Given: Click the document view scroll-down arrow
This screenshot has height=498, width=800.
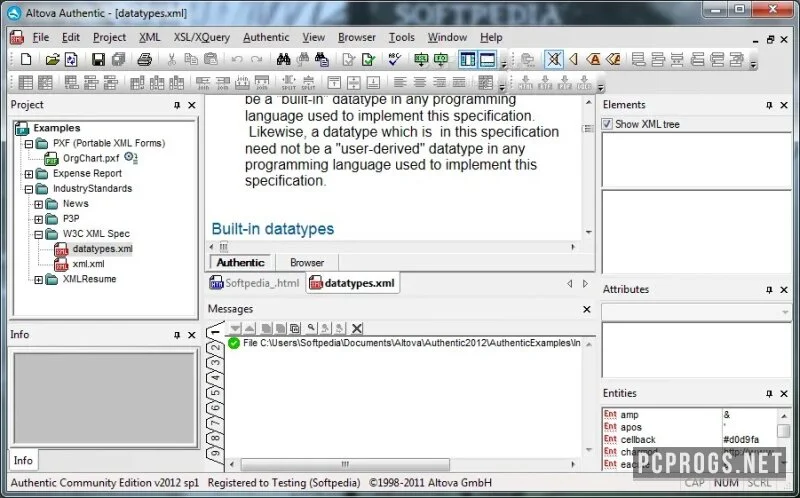Looking at the screenshot, I should pos(588,232).
